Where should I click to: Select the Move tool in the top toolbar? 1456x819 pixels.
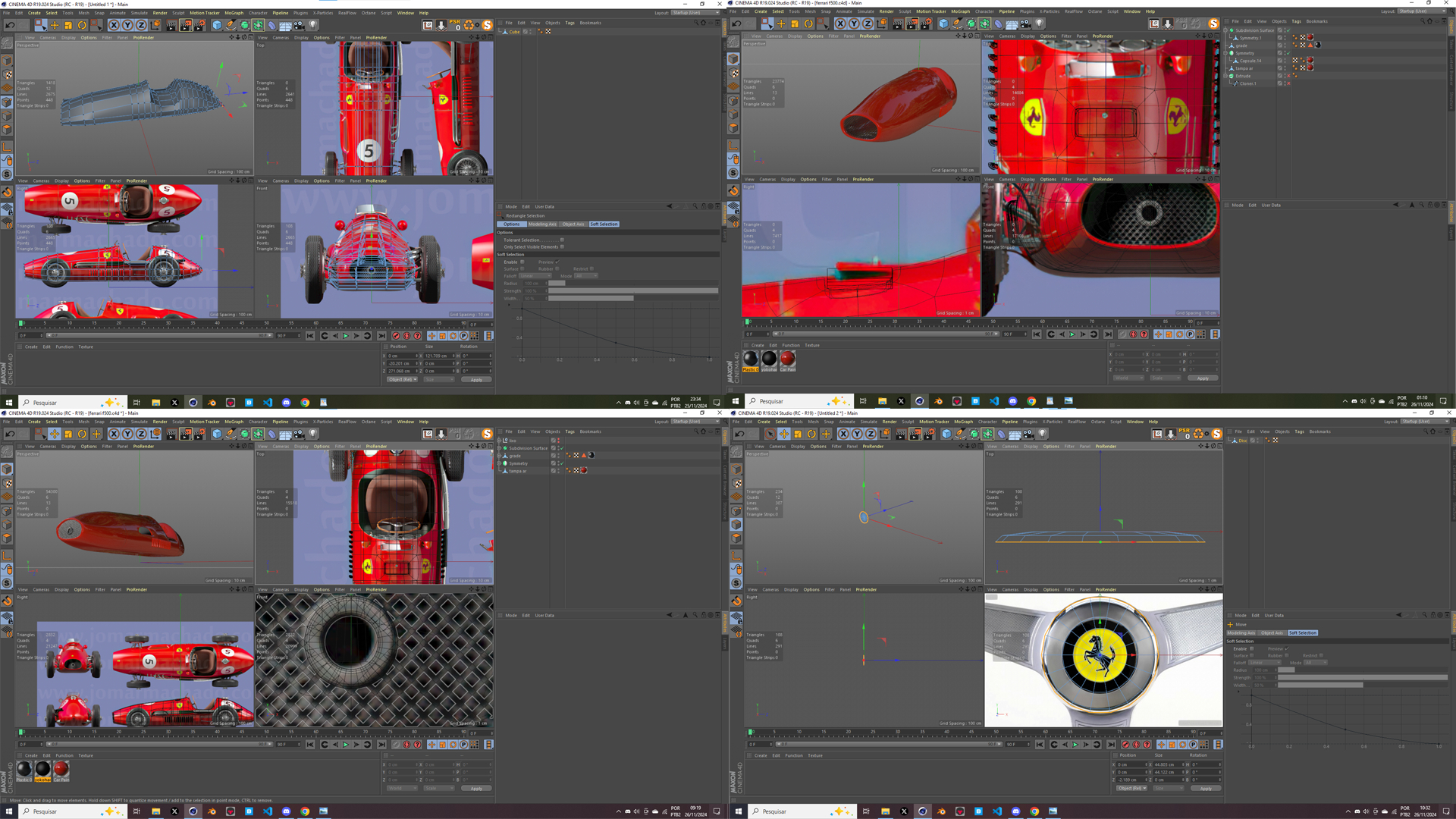[x=55, y=25]
